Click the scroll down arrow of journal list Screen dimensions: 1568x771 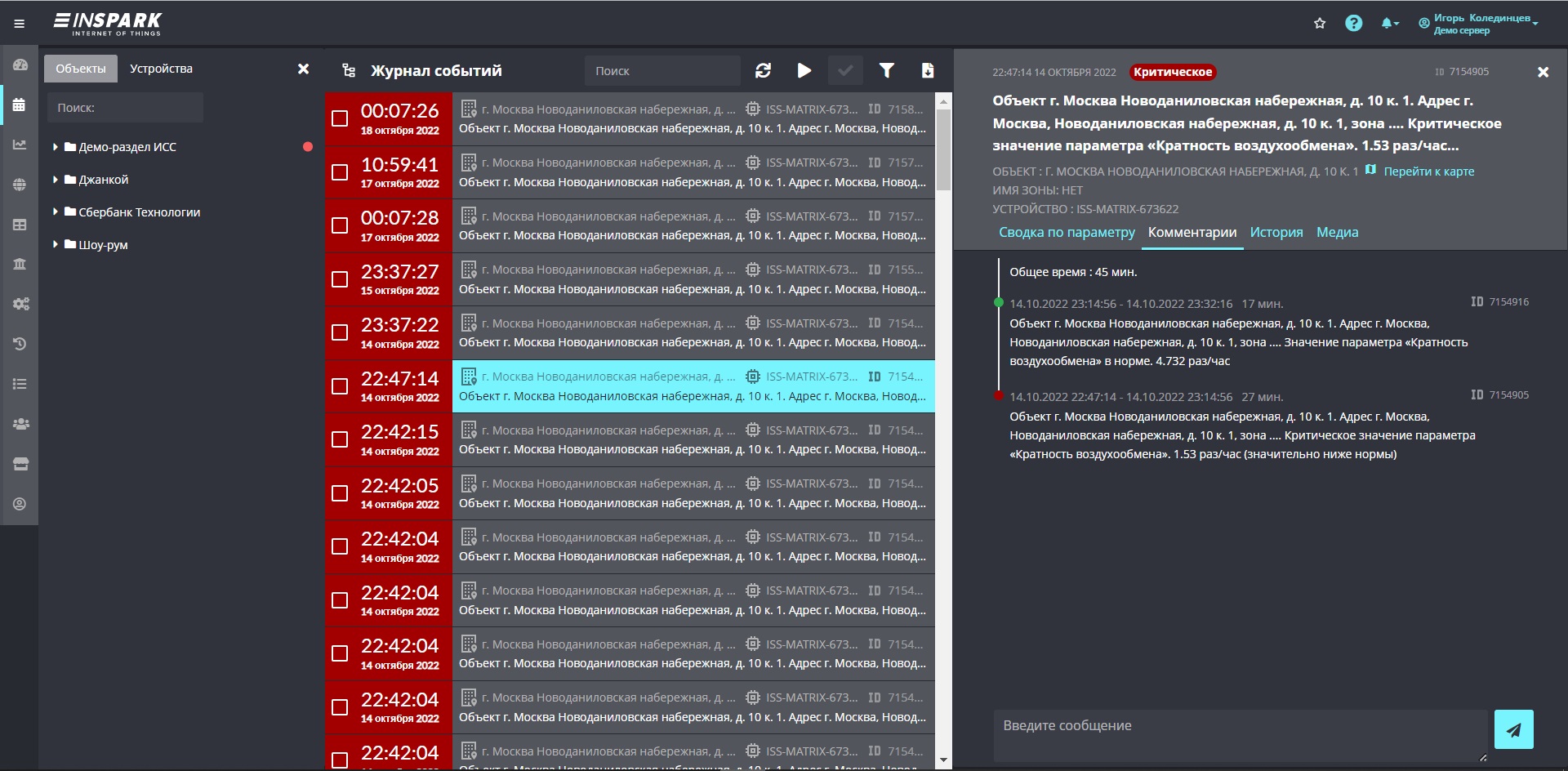click(943, 760)
